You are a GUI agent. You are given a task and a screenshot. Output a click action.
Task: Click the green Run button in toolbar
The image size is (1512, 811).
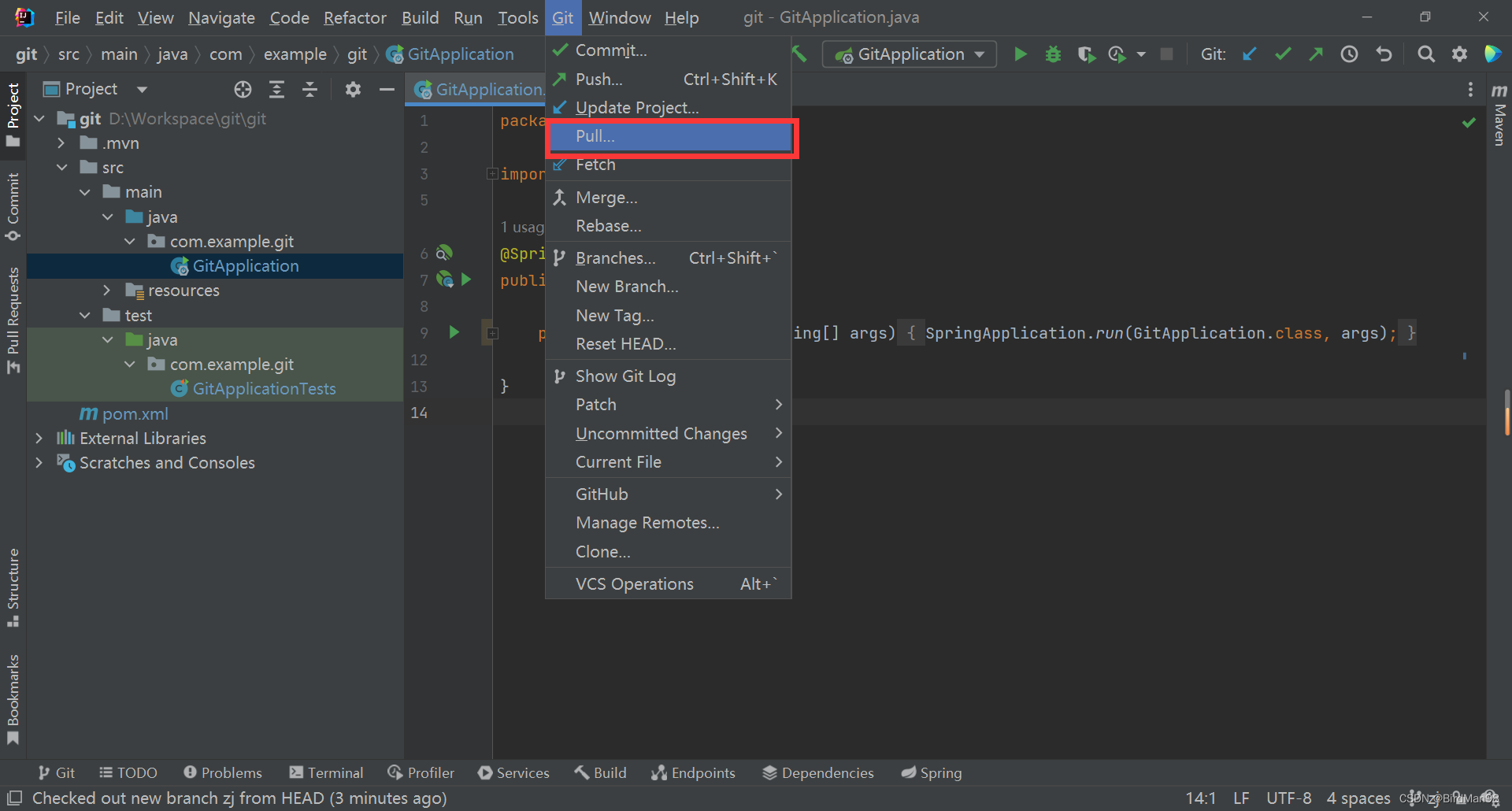[1021, 54]
